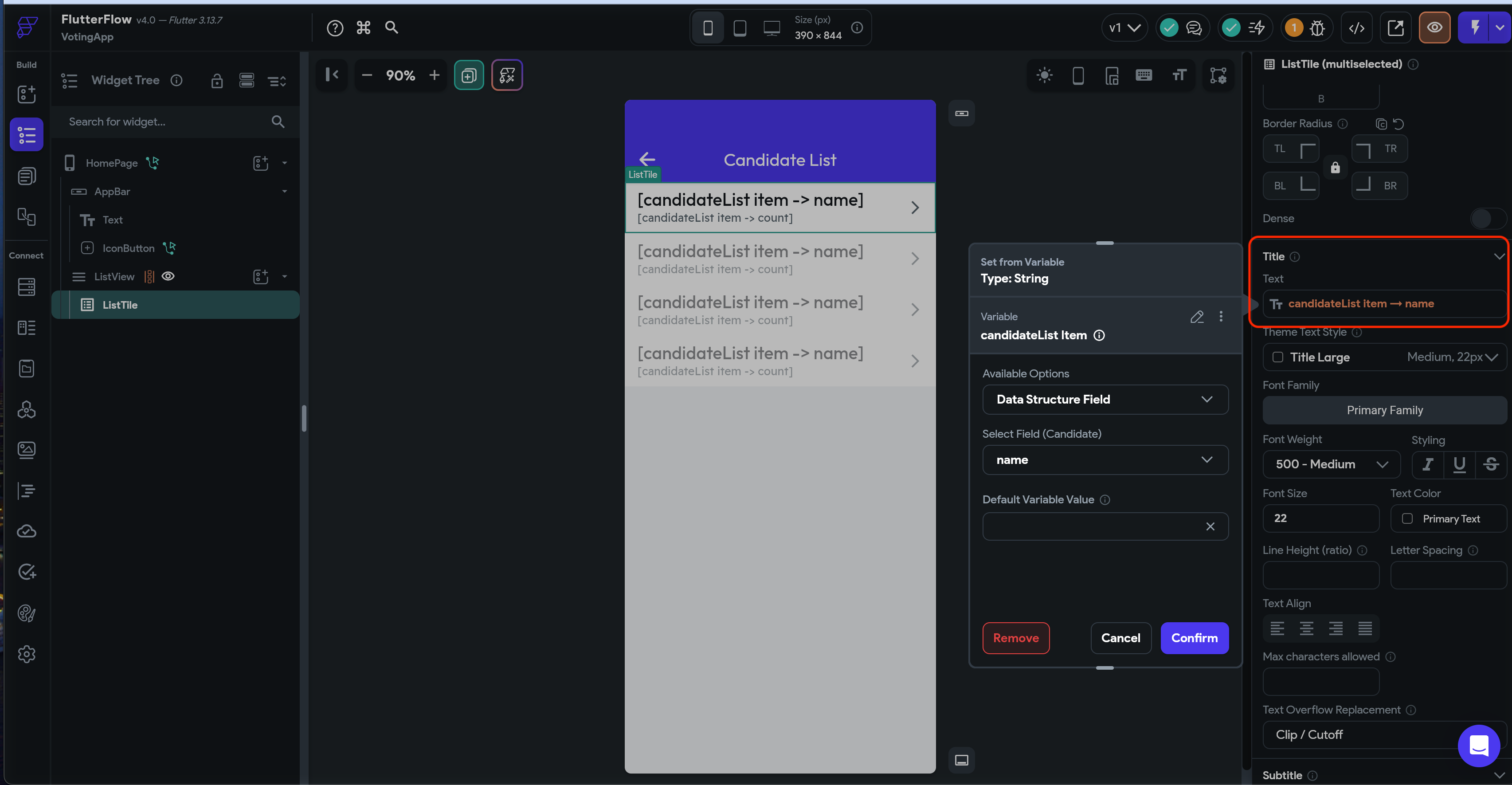This screenshot has height=785, width=1512.
Task: Open the Widget Palette build icon
Action: (27, 94)
